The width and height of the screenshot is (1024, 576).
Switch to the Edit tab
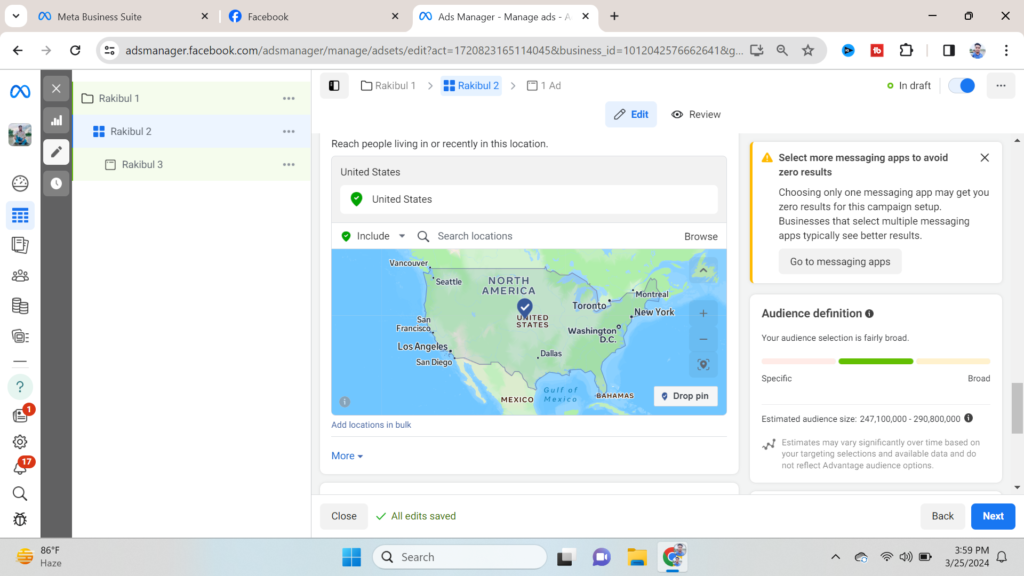point(631,114)
